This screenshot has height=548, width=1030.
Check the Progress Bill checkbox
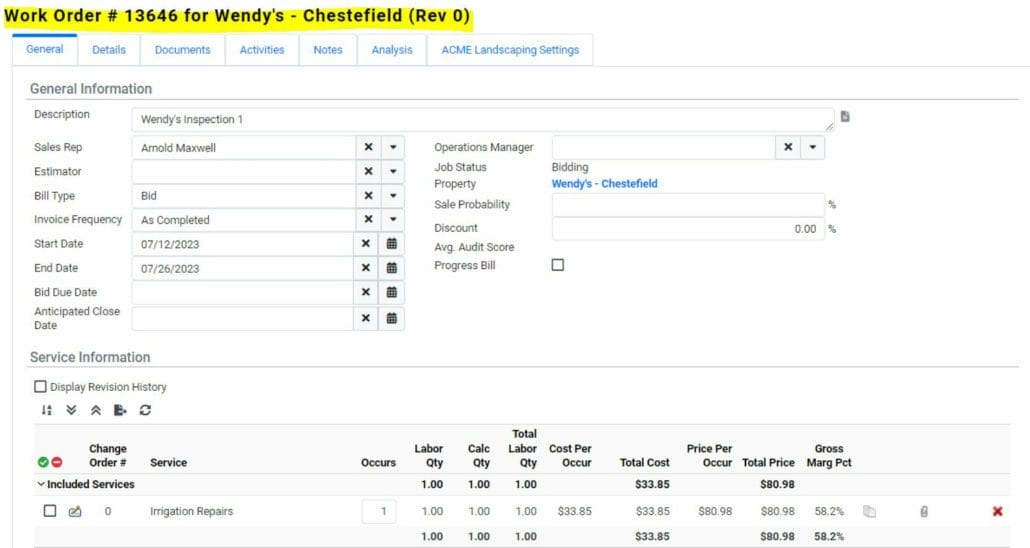tap(558, 265)
